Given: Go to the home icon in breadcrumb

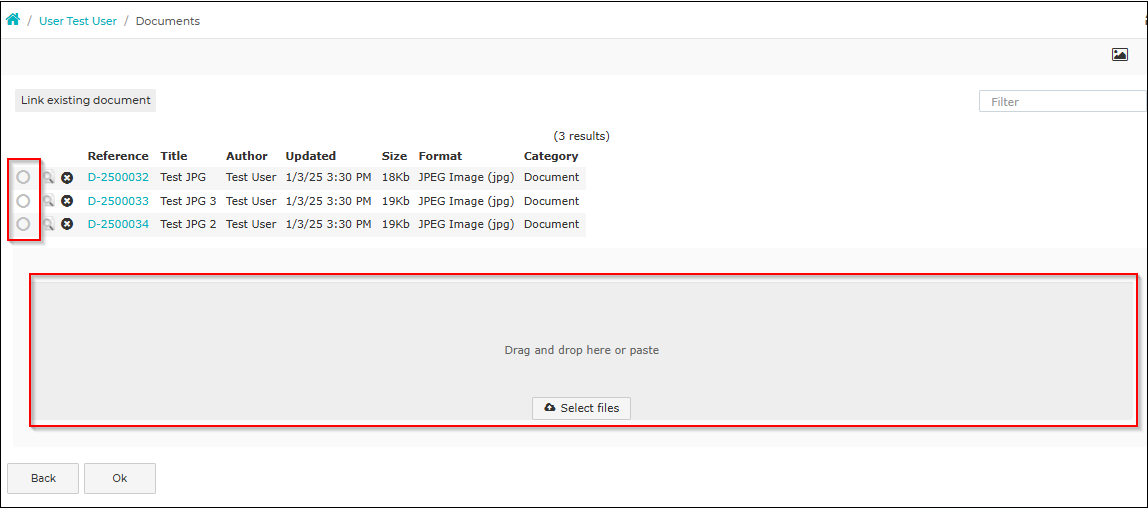Looking at the screenshot, I should [12, 20].
